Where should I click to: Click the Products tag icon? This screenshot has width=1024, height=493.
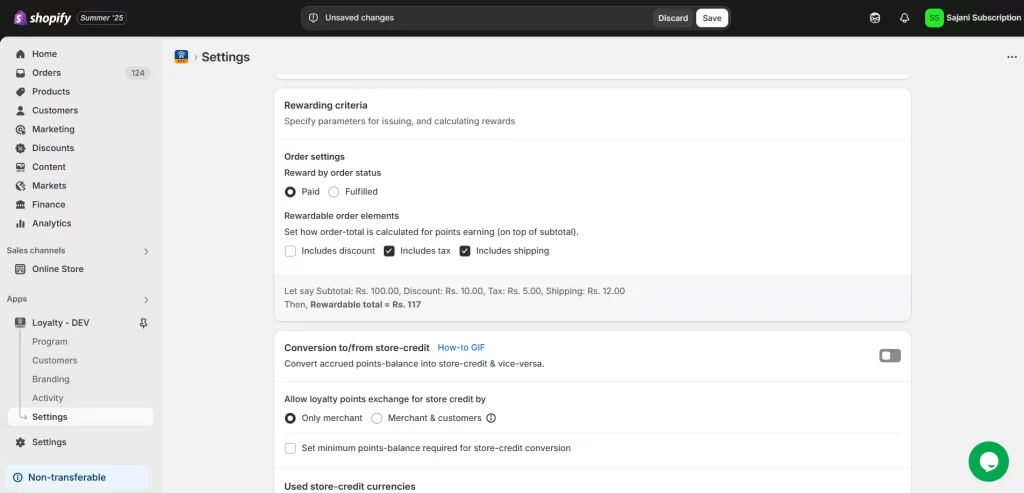click(20, 92)
